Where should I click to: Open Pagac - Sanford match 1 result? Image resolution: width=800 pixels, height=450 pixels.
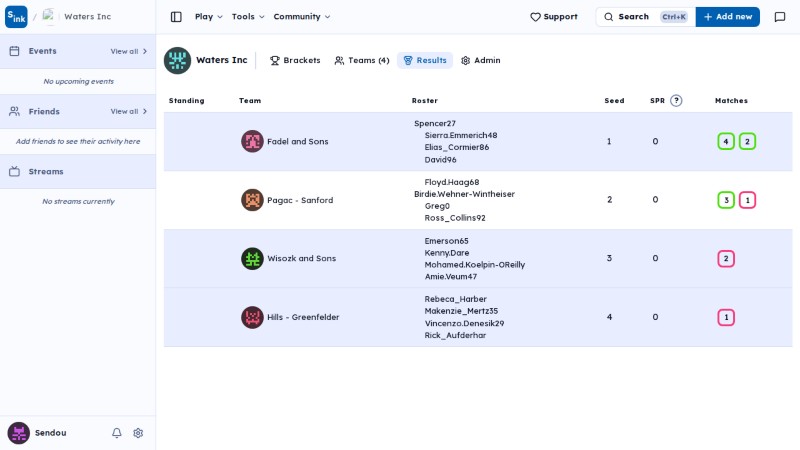(x=747, y=200)
